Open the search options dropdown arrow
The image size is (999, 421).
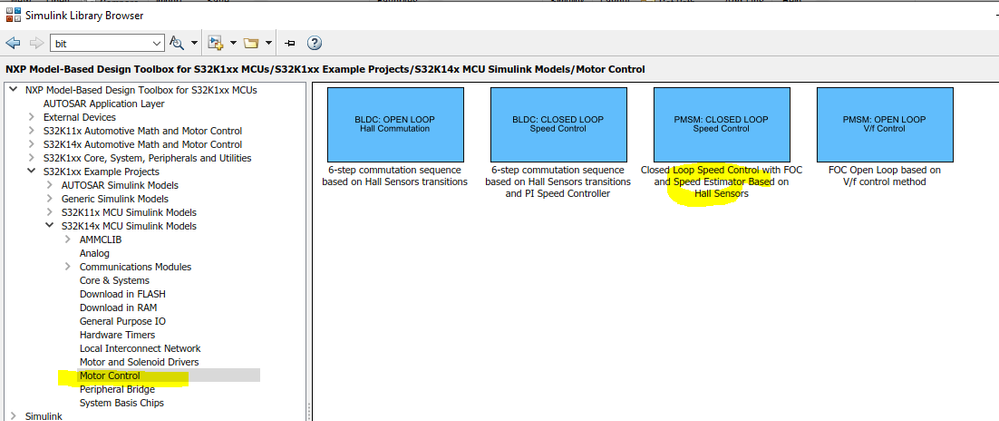[194, 43]
